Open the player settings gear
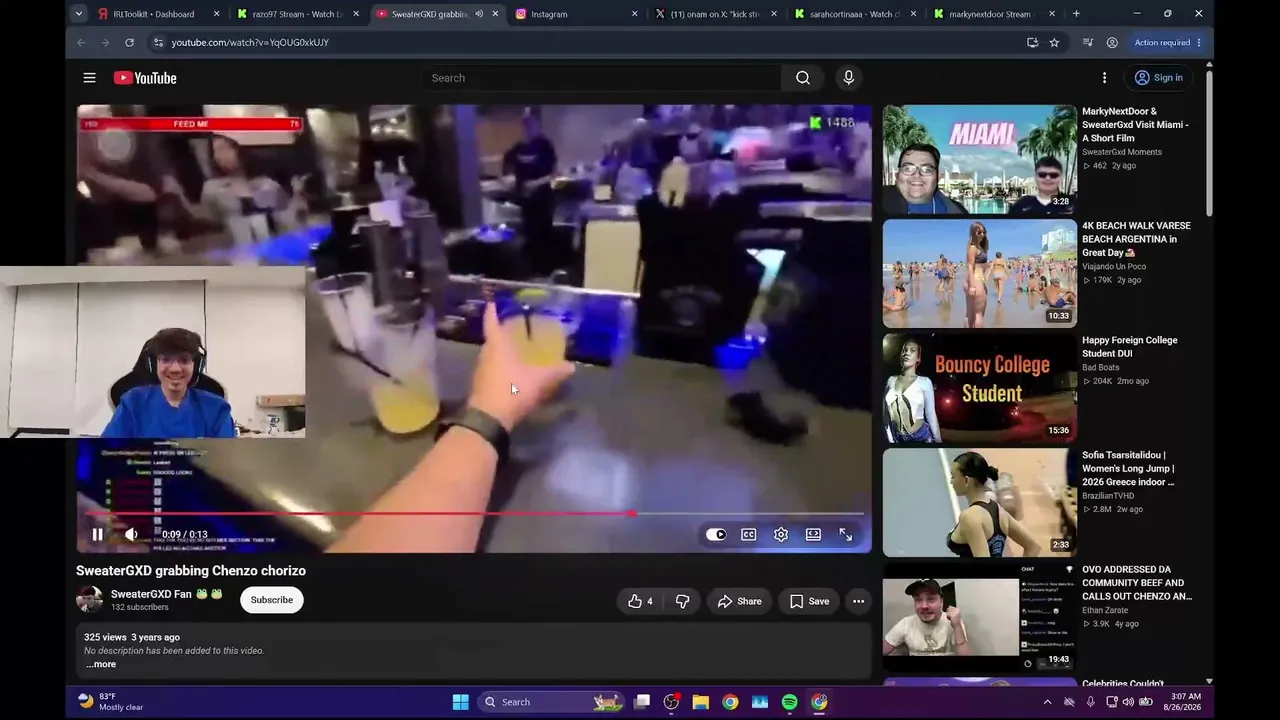Screen dimensions: 1280x720 pyautogui.click(x=781, y=535)
